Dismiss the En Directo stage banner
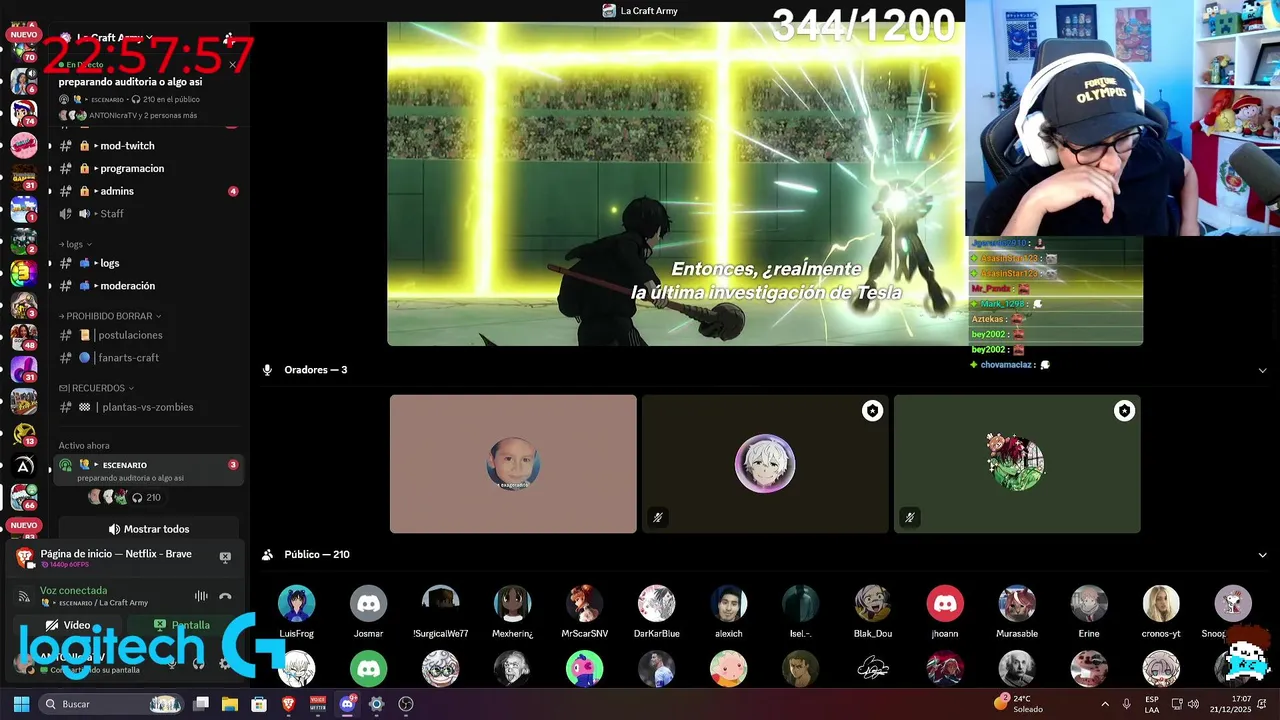The image size is (1280, 720). [232, 65]
